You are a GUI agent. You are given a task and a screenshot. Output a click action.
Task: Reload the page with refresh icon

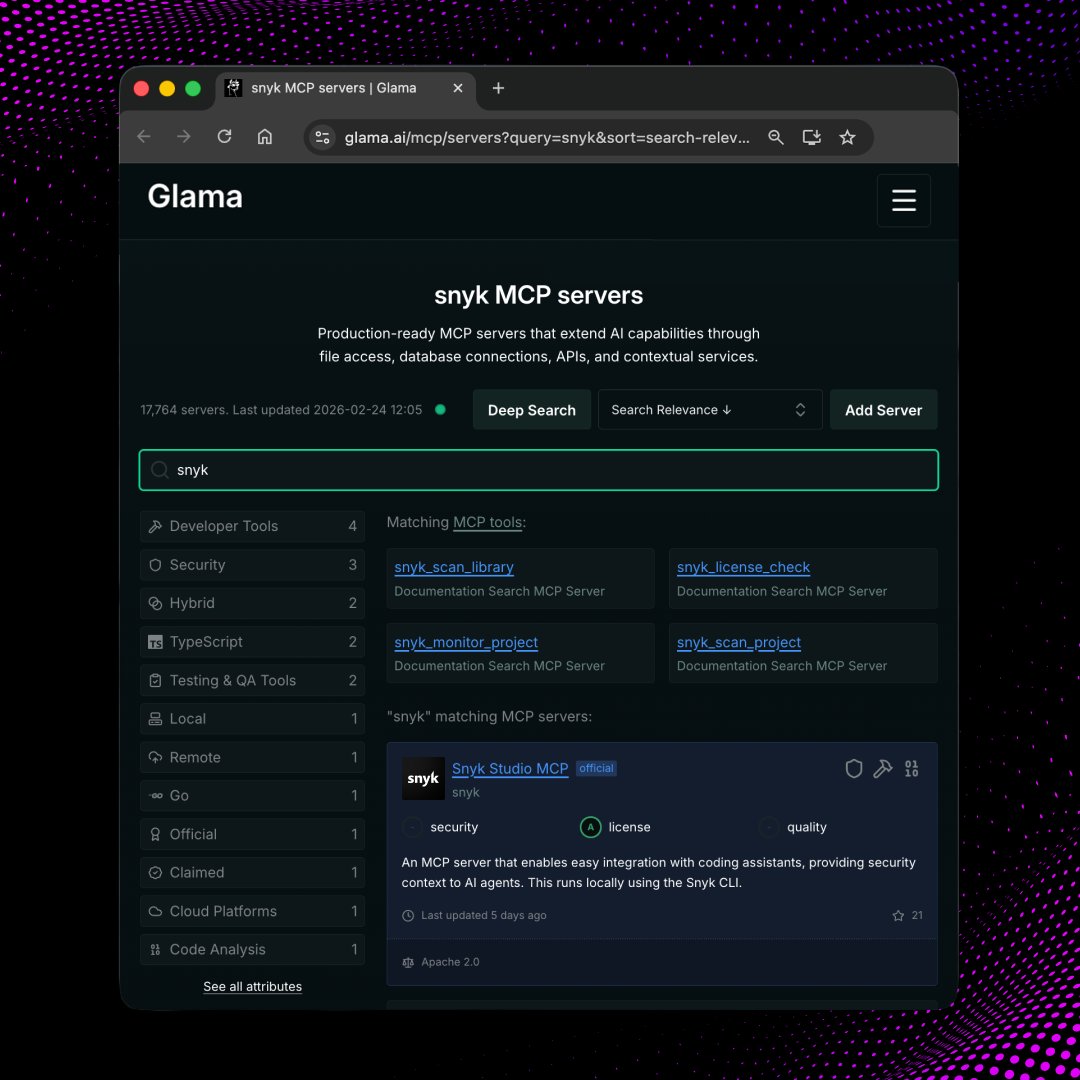click(x=225, y=136)
